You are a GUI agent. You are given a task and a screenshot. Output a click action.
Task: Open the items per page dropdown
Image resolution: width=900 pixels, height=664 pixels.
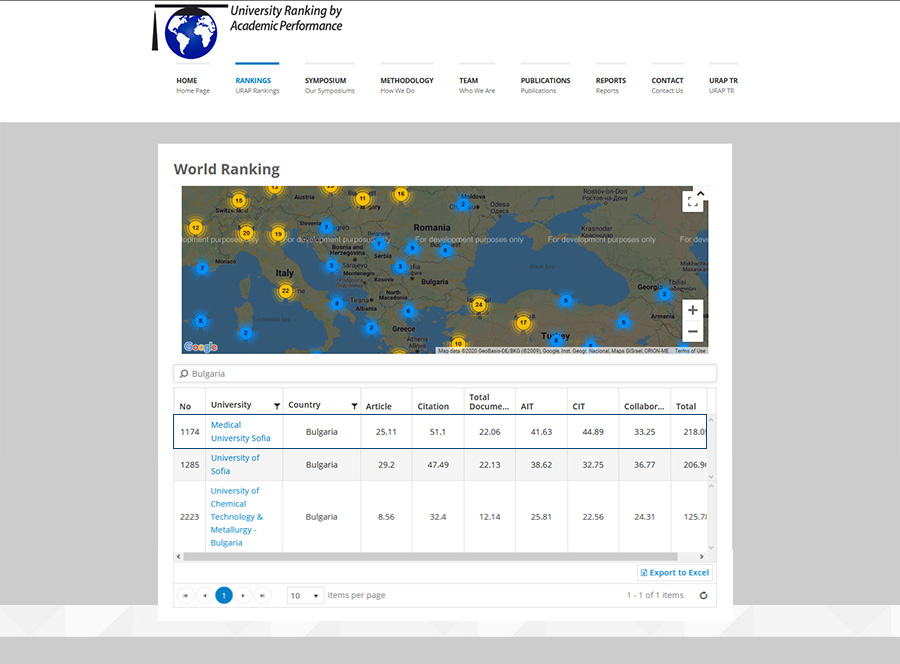[305, 595]
